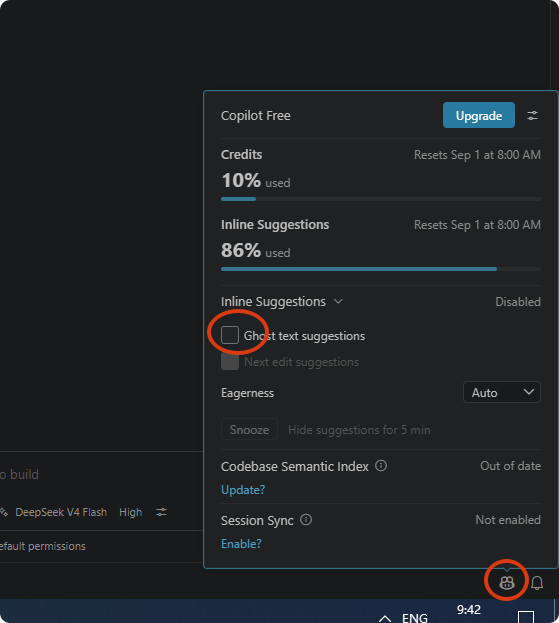Click the Copilot Free plan title

[255, 116]
